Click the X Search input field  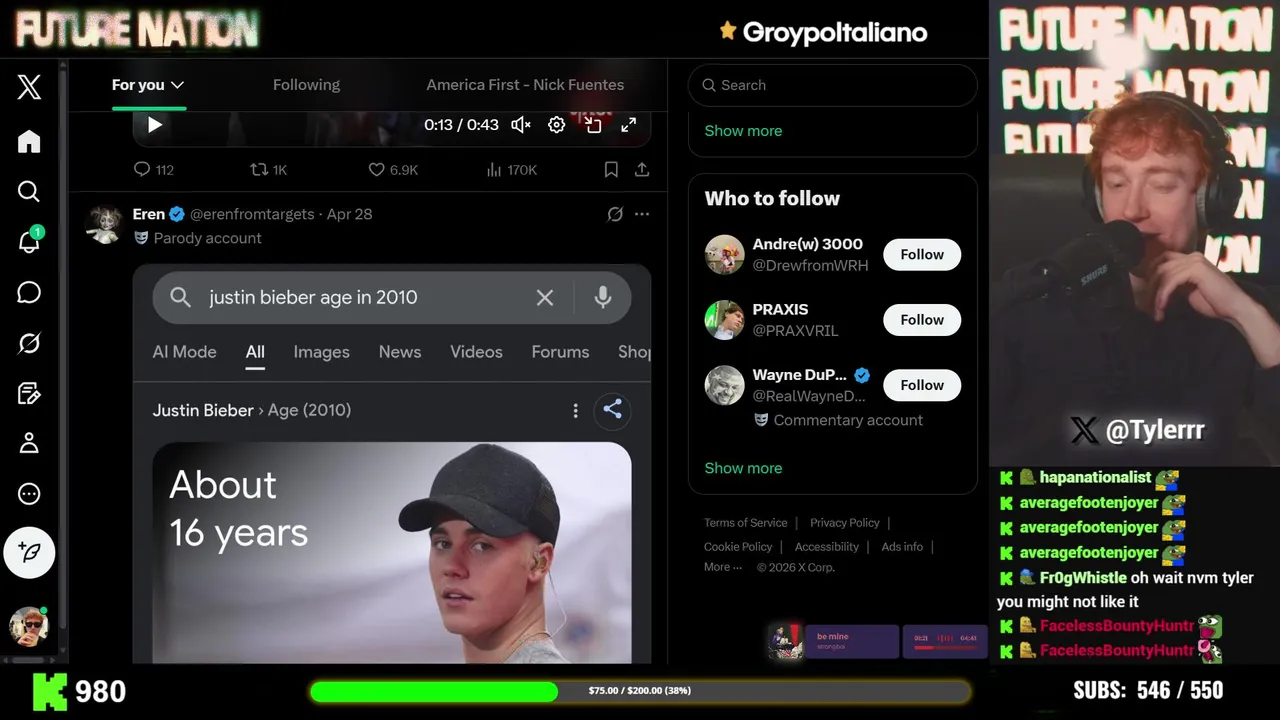point(832,85)
